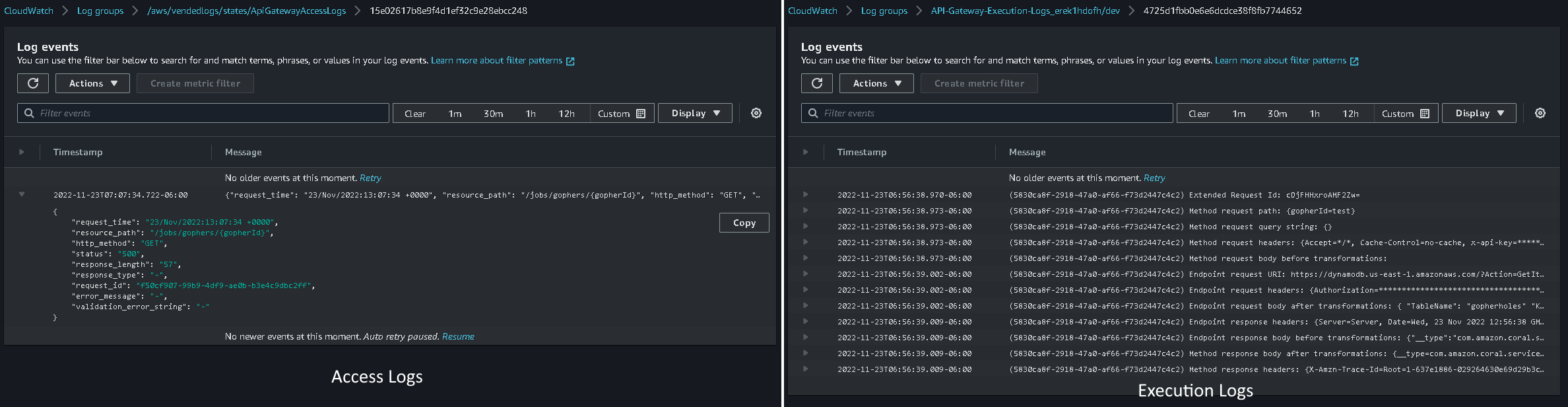Open external link icon beside filter patterns, right panel
Screen dimensions: 1568x407
point(1354,61)
